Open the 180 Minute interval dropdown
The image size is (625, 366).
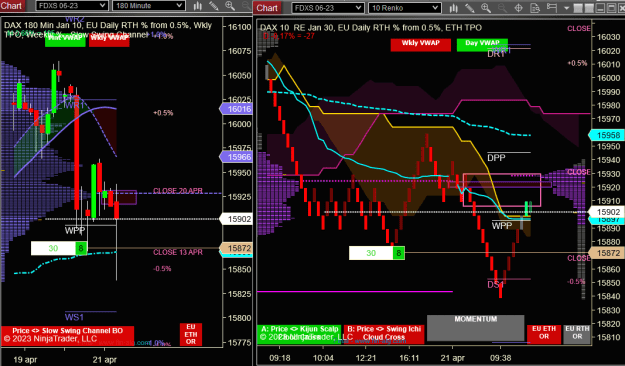coord(149,6)
